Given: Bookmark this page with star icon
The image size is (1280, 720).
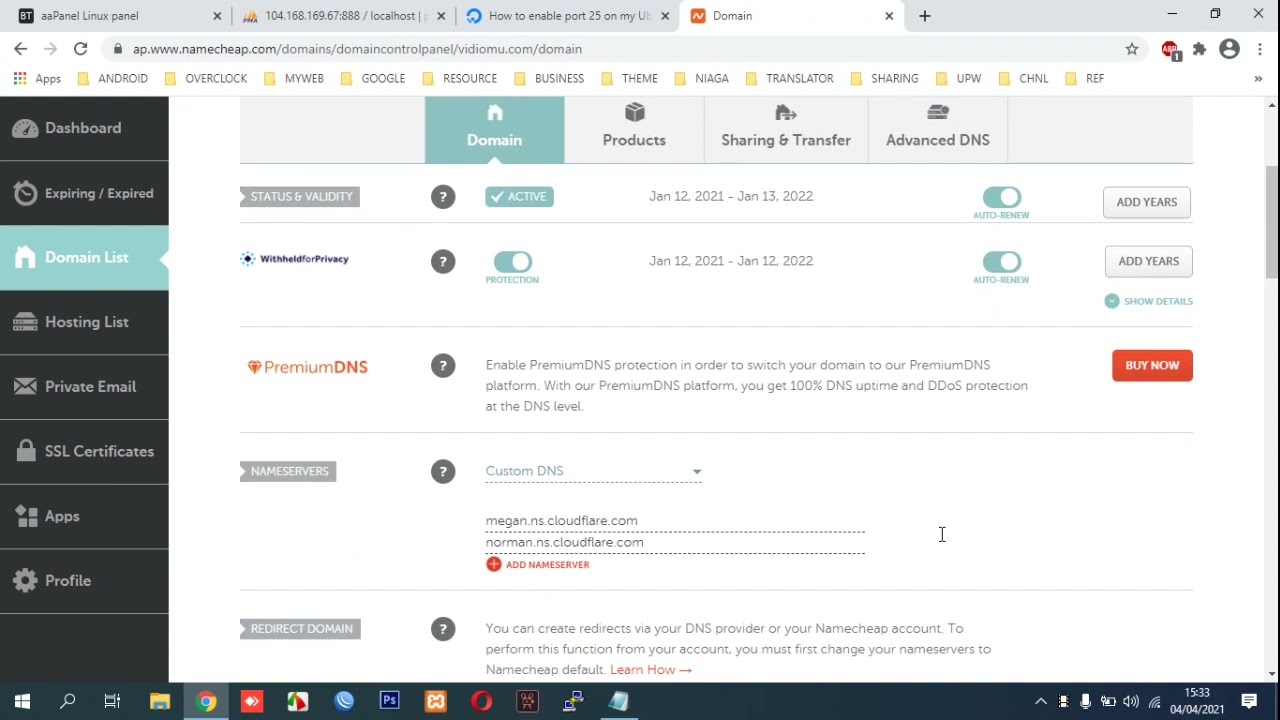Looking at the screenshot, I should (x=1132, y=49).
